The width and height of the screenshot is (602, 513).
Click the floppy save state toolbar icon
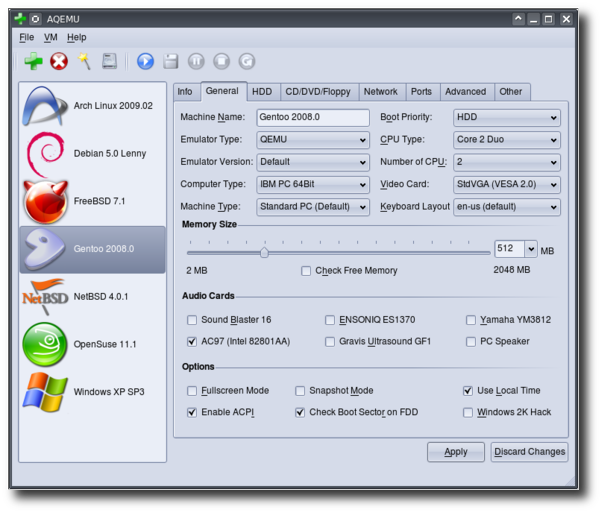pos(170,61)
